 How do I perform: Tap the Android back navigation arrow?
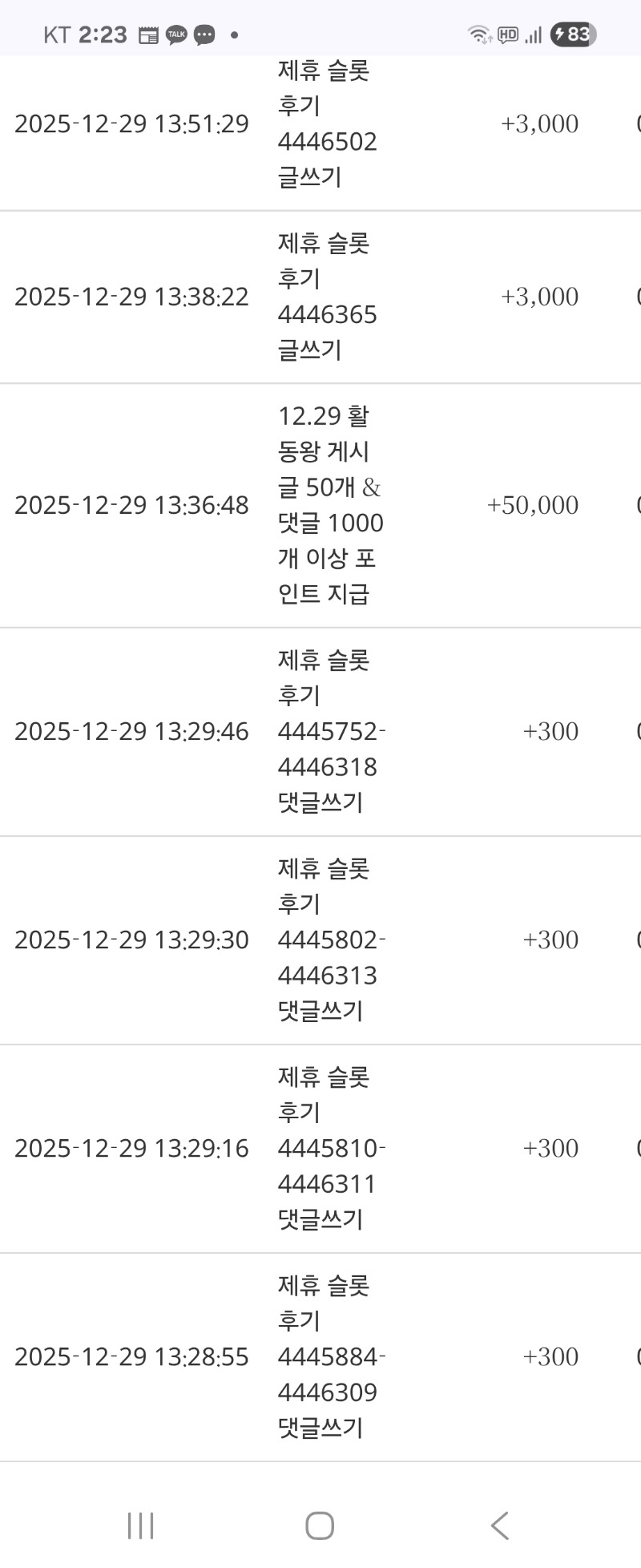499,1525
